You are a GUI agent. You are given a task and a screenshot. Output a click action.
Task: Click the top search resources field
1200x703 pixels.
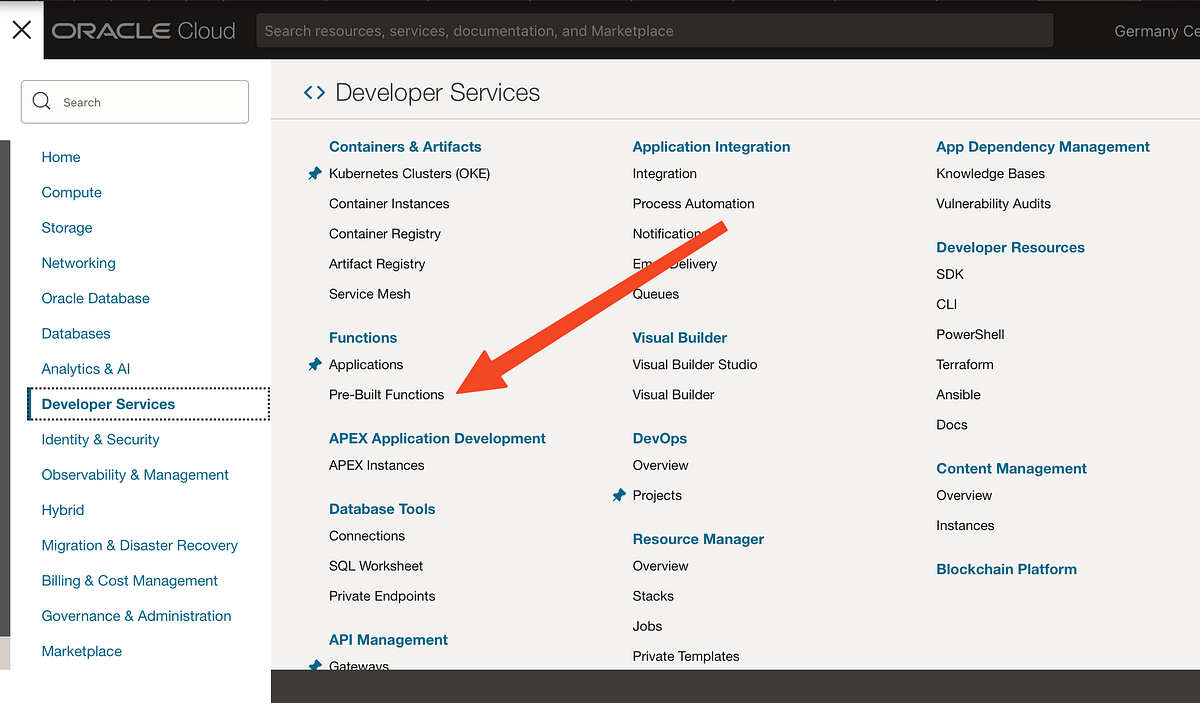pos(655,30)
